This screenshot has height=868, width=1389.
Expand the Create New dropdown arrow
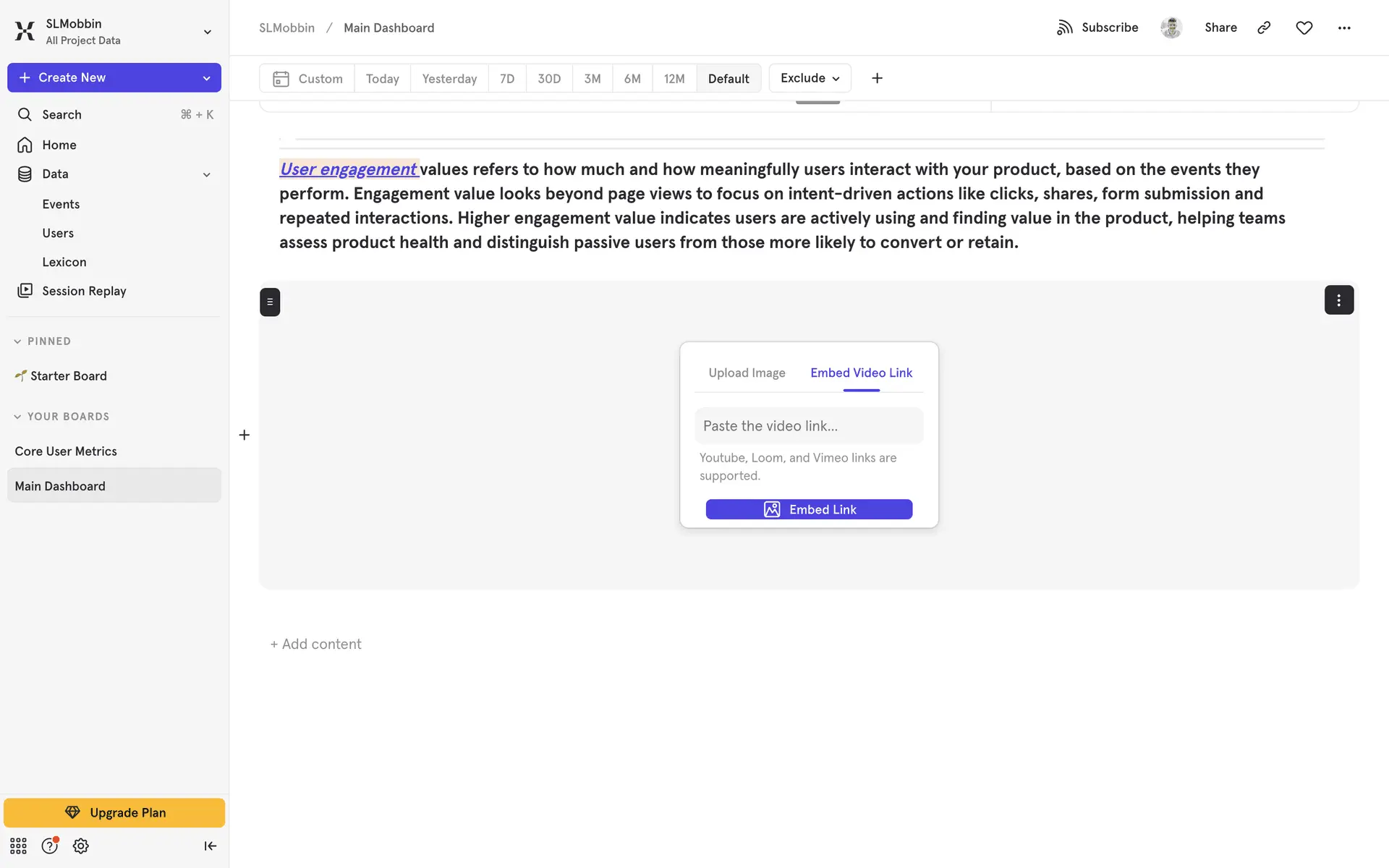point(206,78)
